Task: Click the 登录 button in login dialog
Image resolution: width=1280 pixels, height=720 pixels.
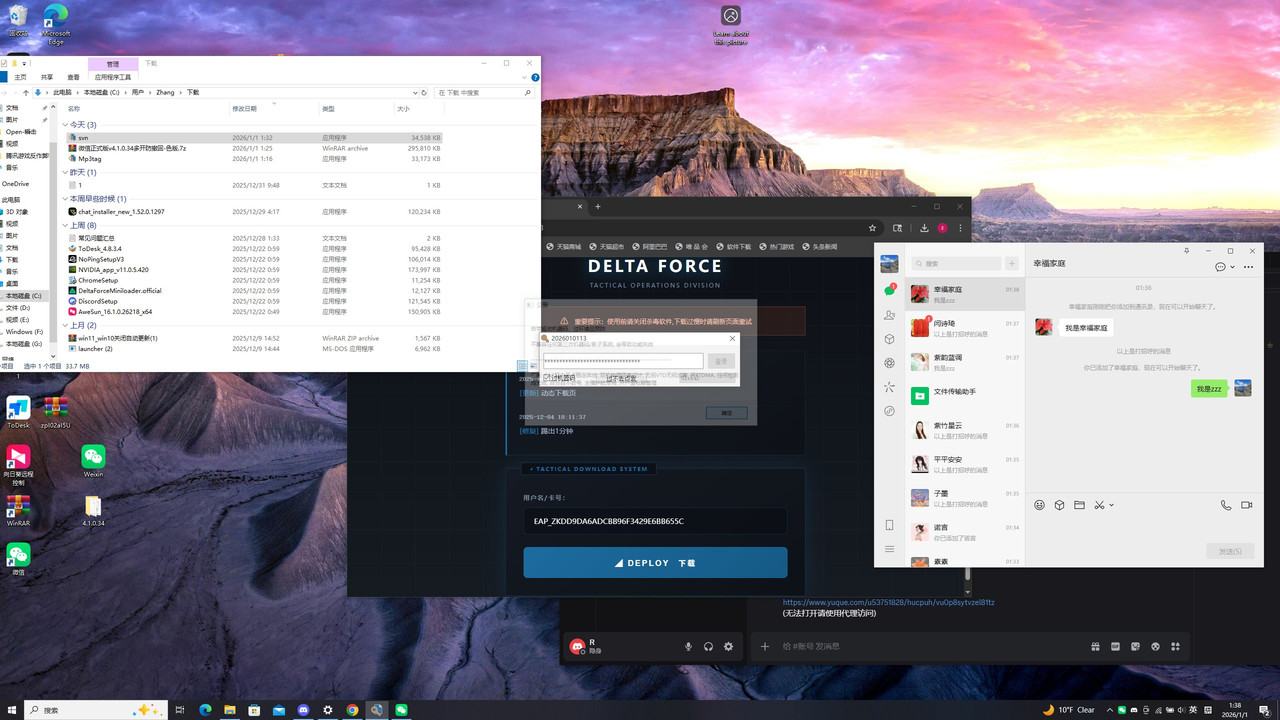Action: click(x=721, y=361)
